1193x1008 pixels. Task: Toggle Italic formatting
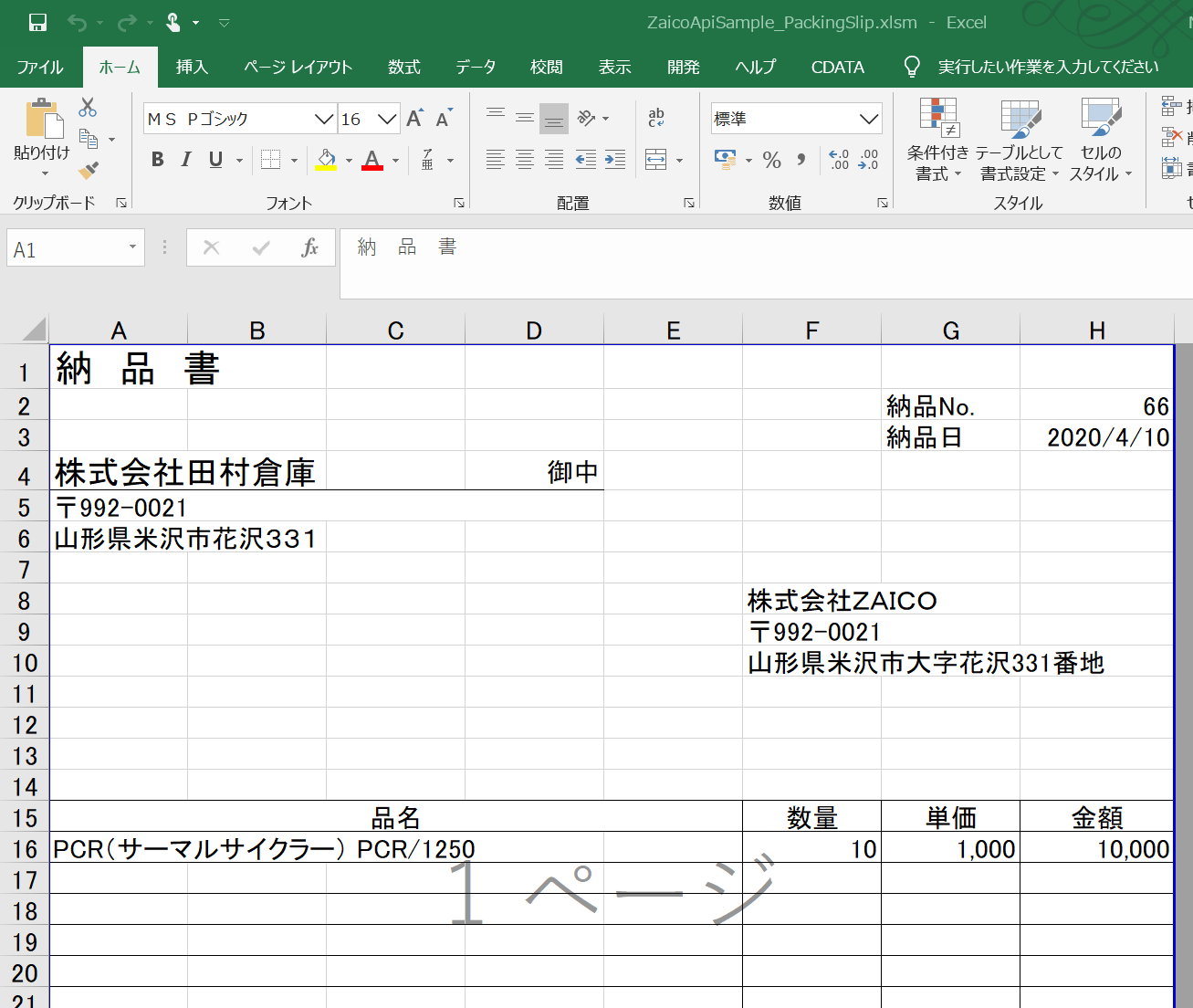click(186, 160)
